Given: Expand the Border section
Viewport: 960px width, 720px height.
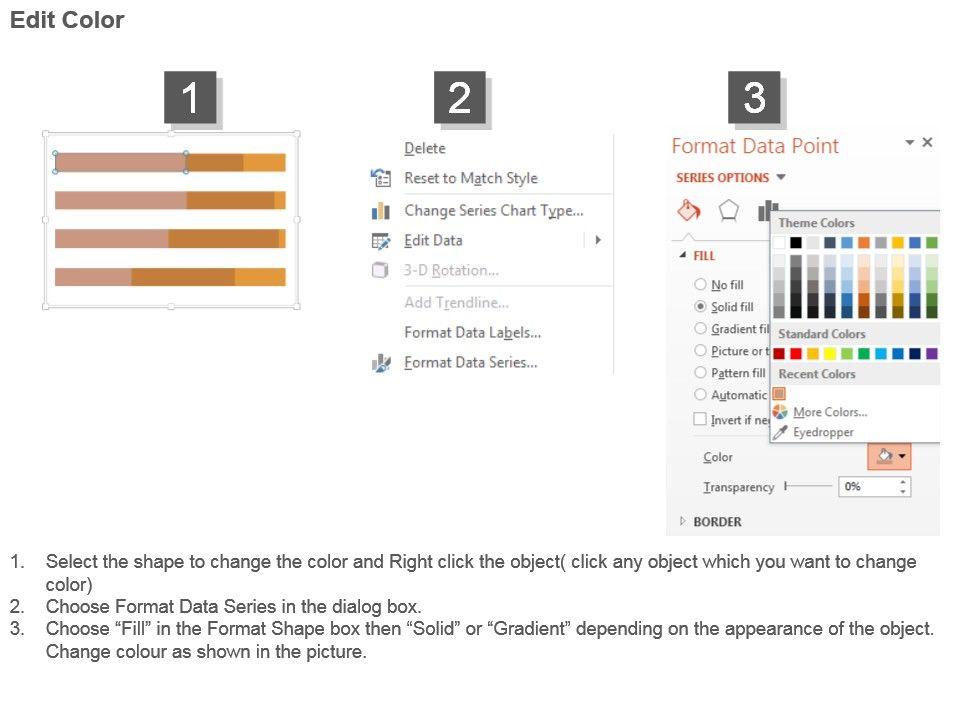Looking at the screenshot, I should (x=684, y=521).
